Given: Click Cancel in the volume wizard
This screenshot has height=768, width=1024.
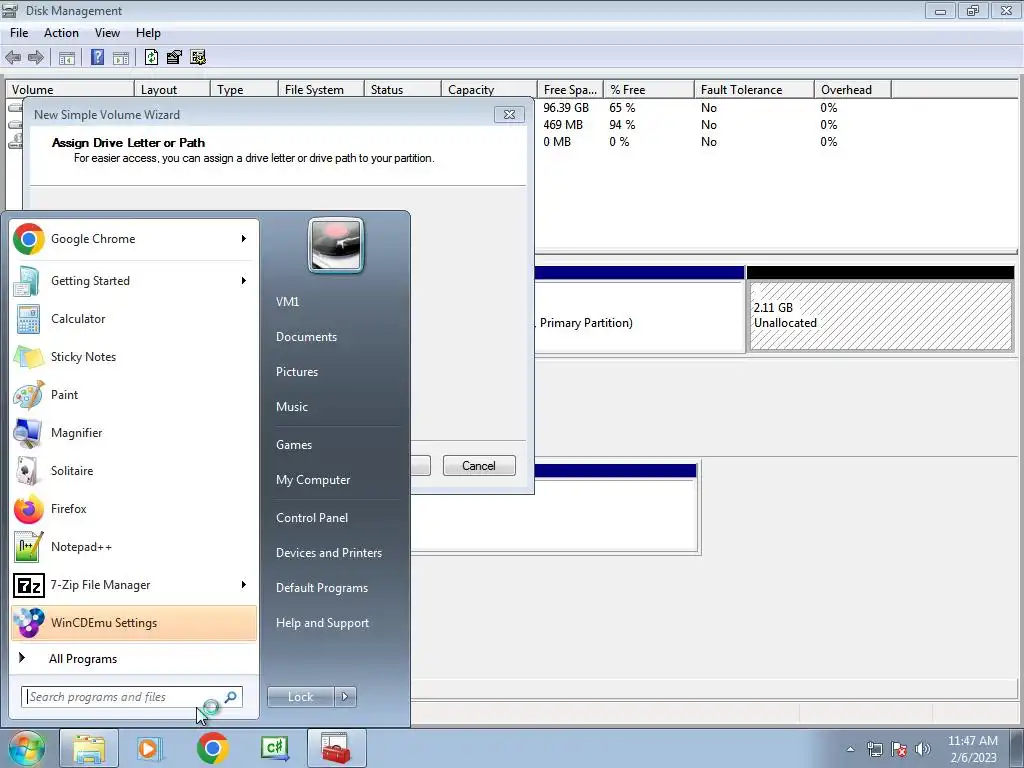Looking at the screenshot, I should coord(479,466).
